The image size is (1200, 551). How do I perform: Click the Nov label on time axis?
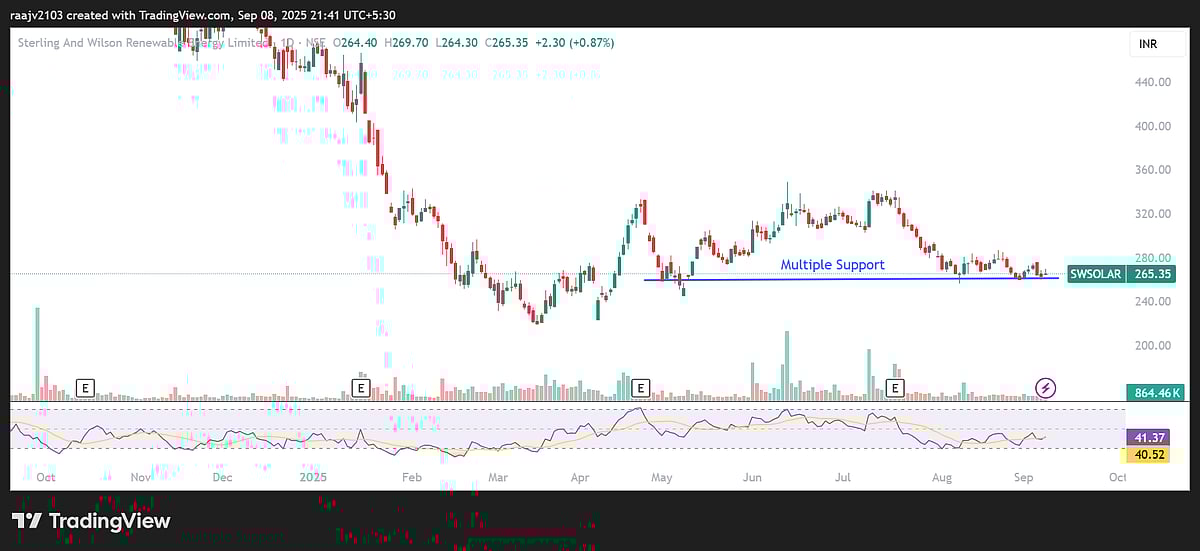pos(141,478)
